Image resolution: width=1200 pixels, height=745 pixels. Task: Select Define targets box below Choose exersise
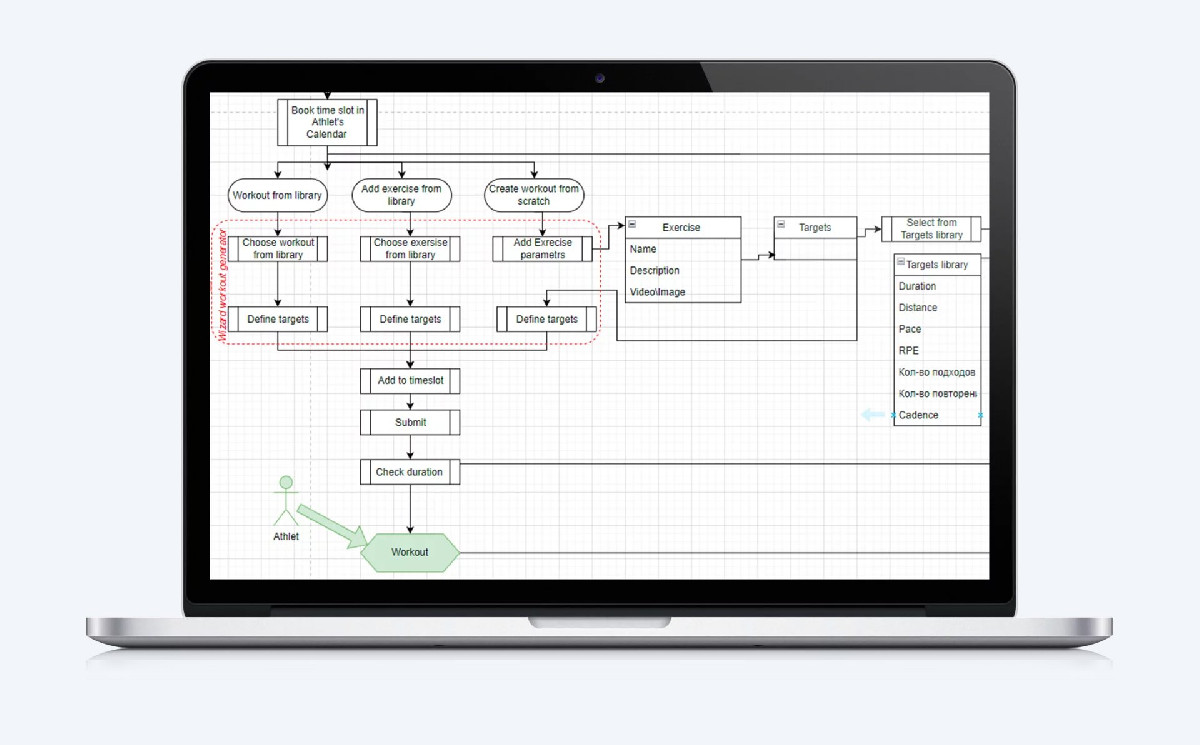410,319
